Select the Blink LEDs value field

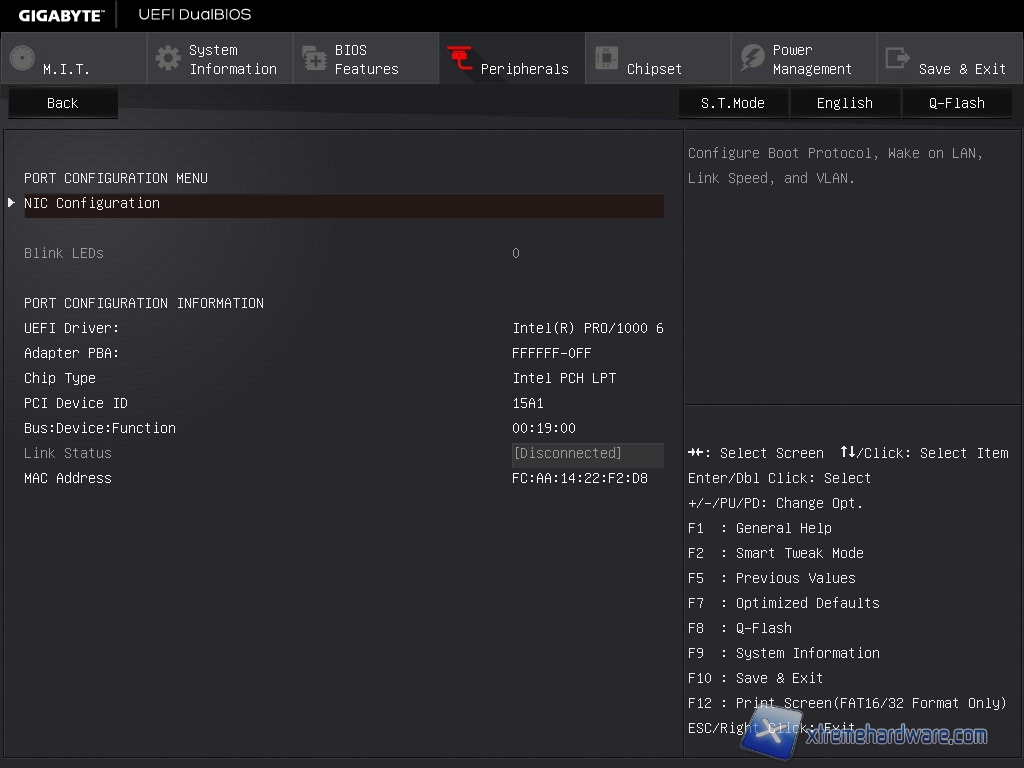[516, 253]
